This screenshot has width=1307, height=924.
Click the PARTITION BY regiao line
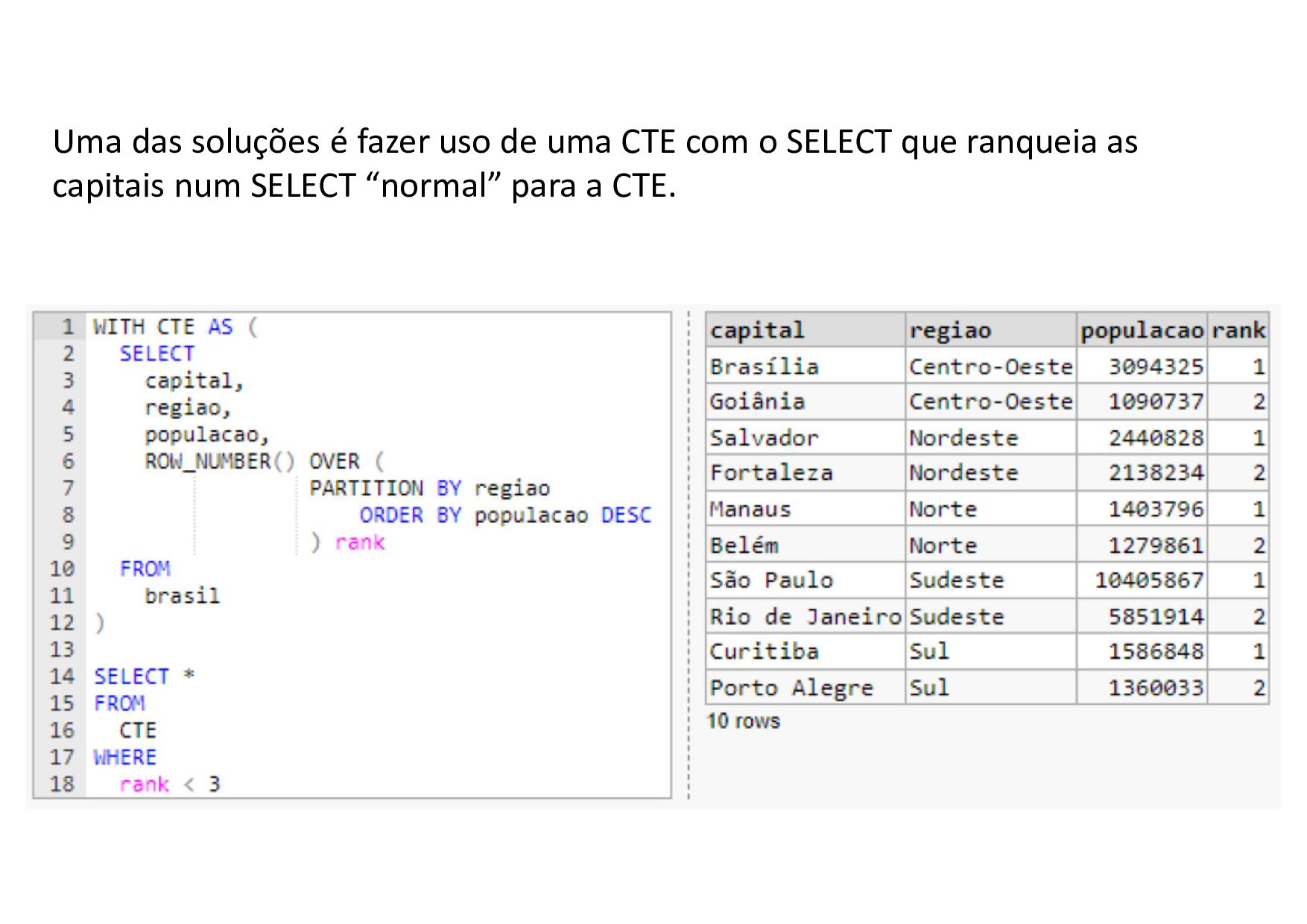pos(429,489)
